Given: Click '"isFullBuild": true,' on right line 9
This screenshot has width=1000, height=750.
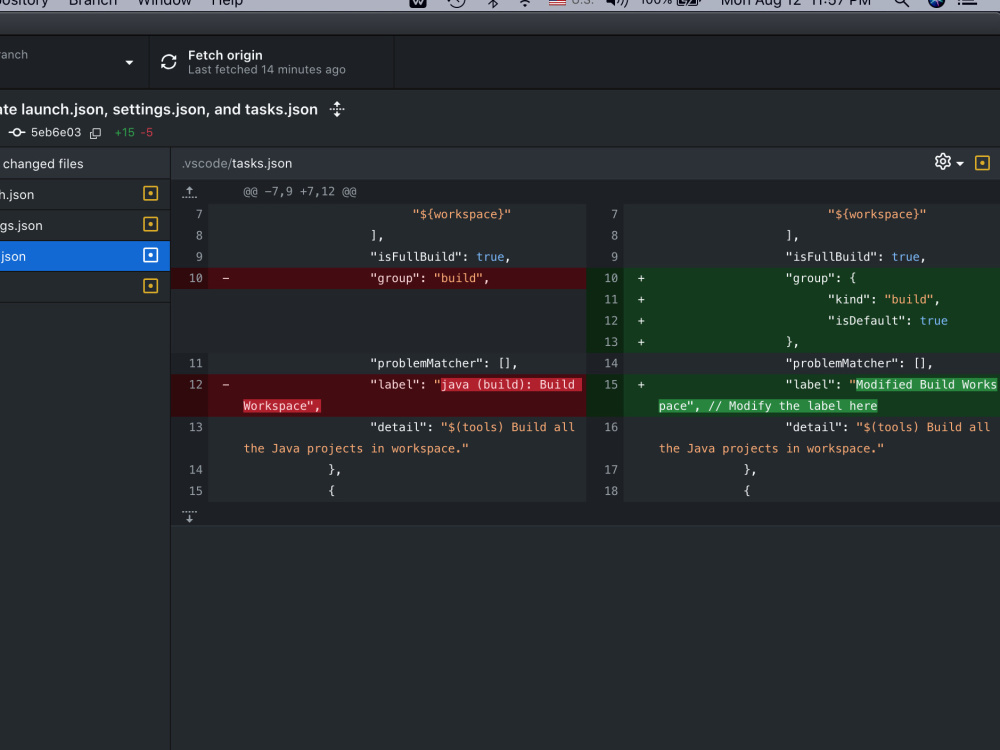Looking at the screenshot, I should pos(855,257).
